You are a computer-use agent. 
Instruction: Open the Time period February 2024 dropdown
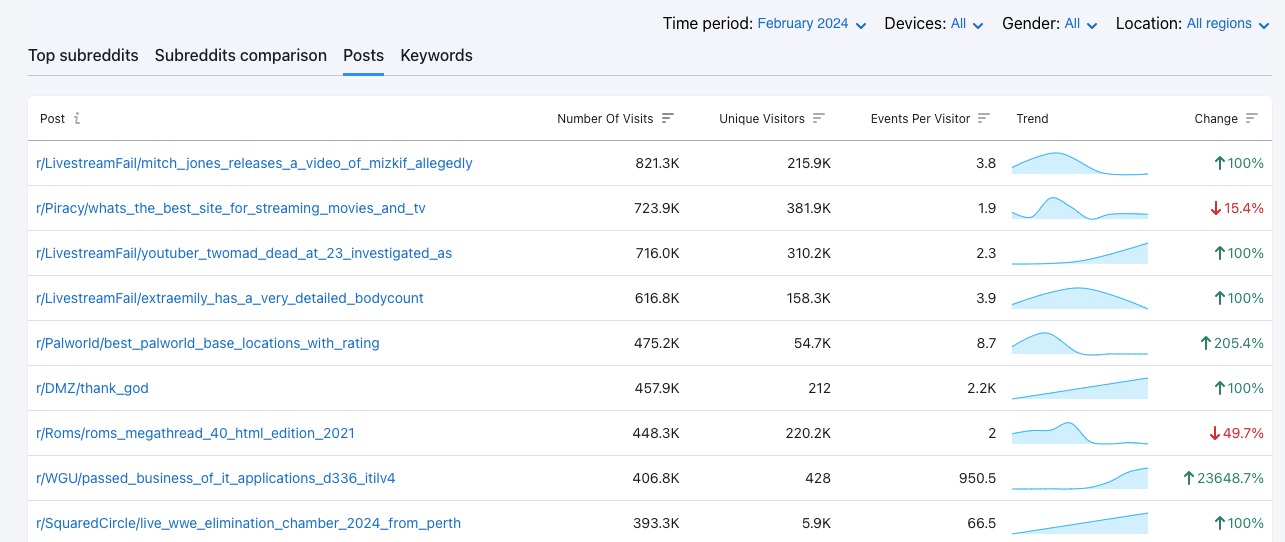811,24
